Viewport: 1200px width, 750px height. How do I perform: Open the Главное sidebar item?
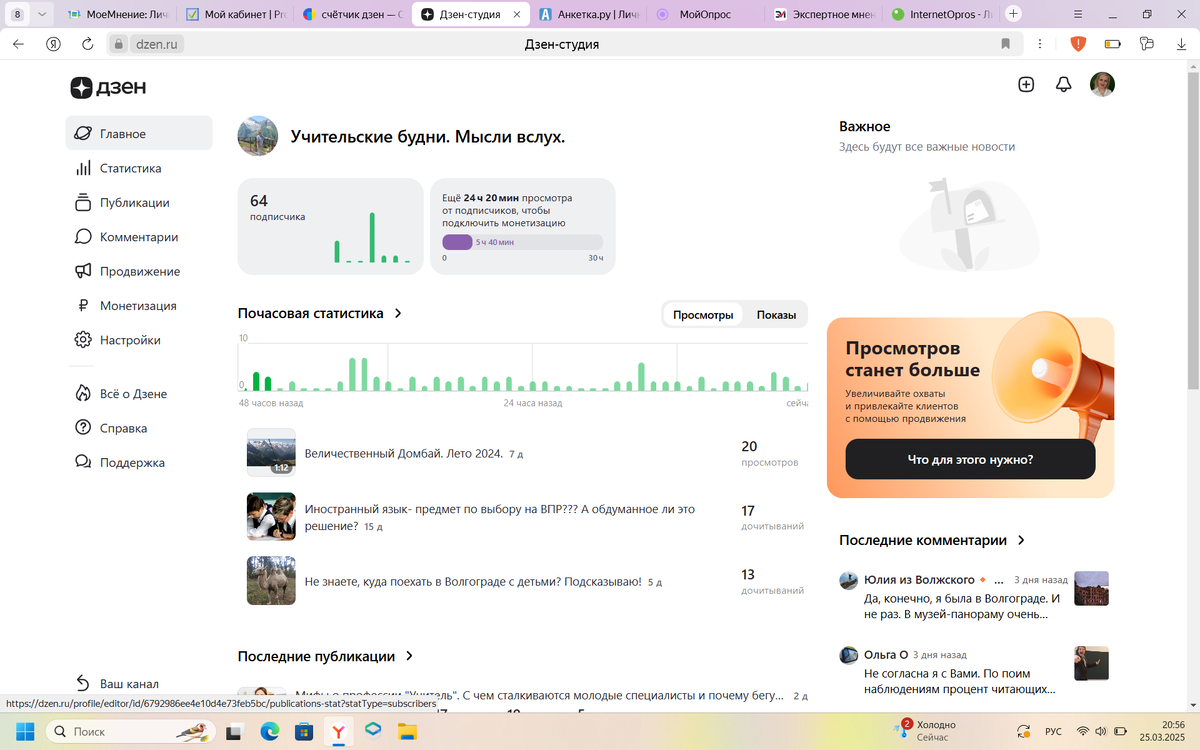[139, 134]
